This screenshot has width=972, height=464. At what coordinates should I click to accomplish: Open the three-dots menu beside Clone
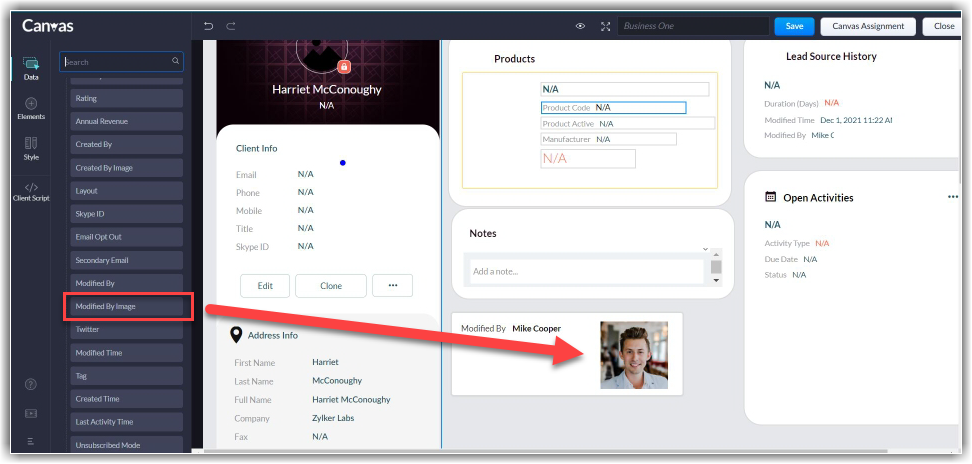392,285
